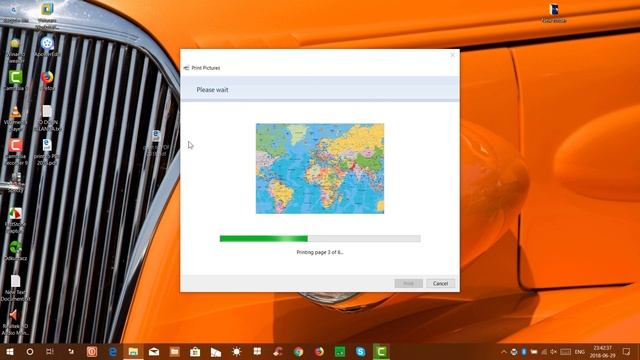Open the Action Center notifications icon

627,351
